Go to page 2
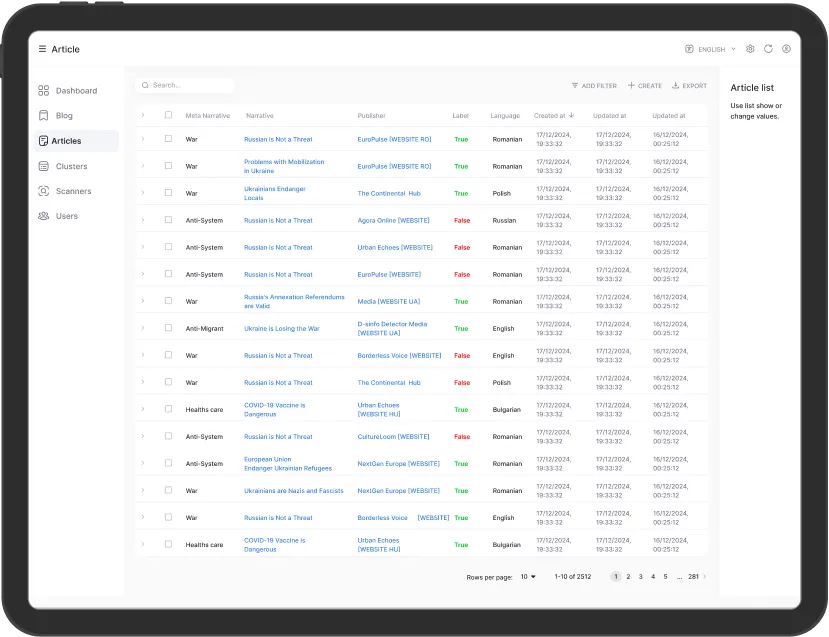829x637 pixels. tap(628, 577)
